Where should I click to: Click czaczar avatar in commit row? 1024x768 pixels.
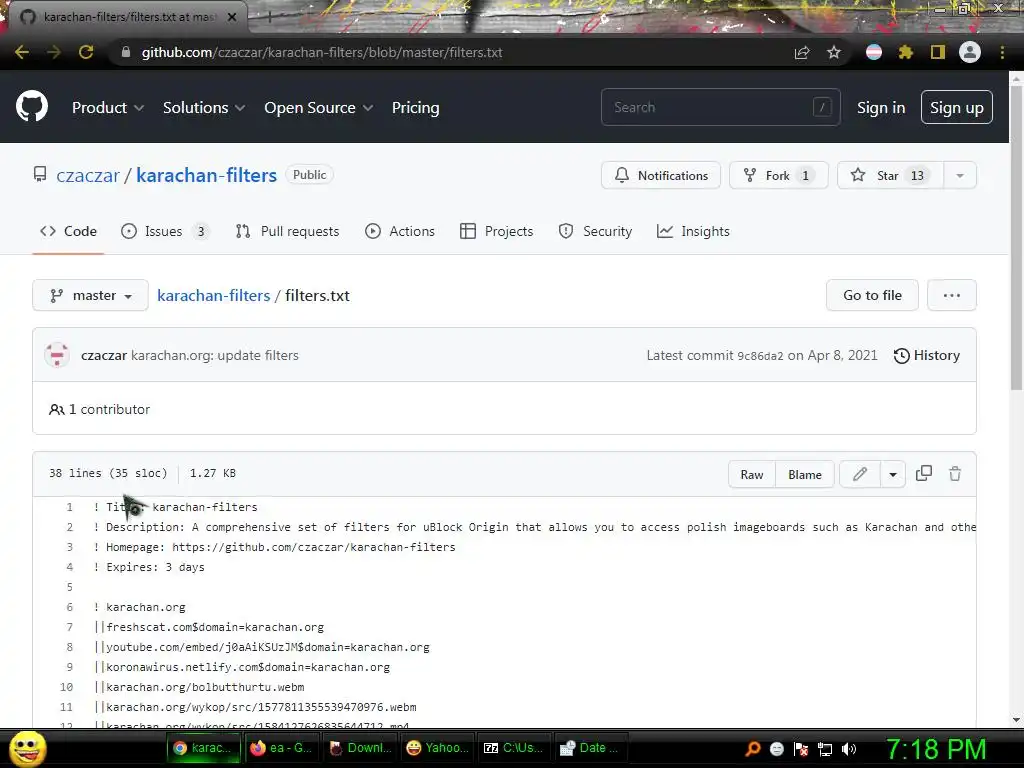pos(57,355)
